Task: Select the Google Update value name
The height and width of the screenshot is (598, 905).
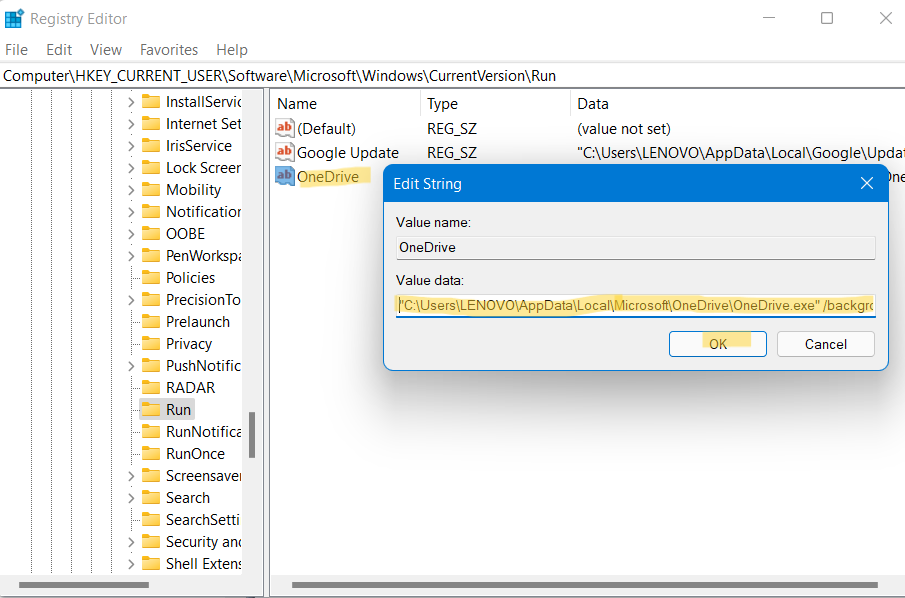Action: (347, 152)
